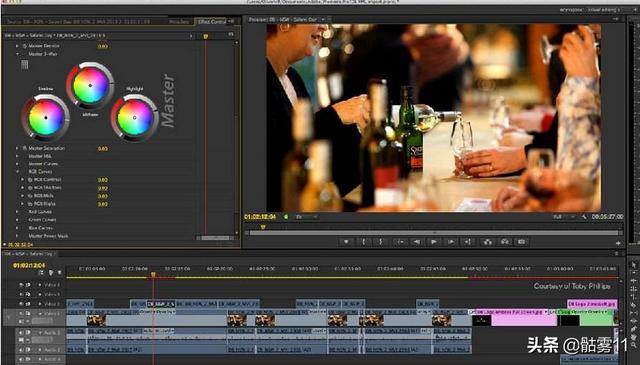
Task: Click the Program monitor scrub bar
Action: [434, 233]
